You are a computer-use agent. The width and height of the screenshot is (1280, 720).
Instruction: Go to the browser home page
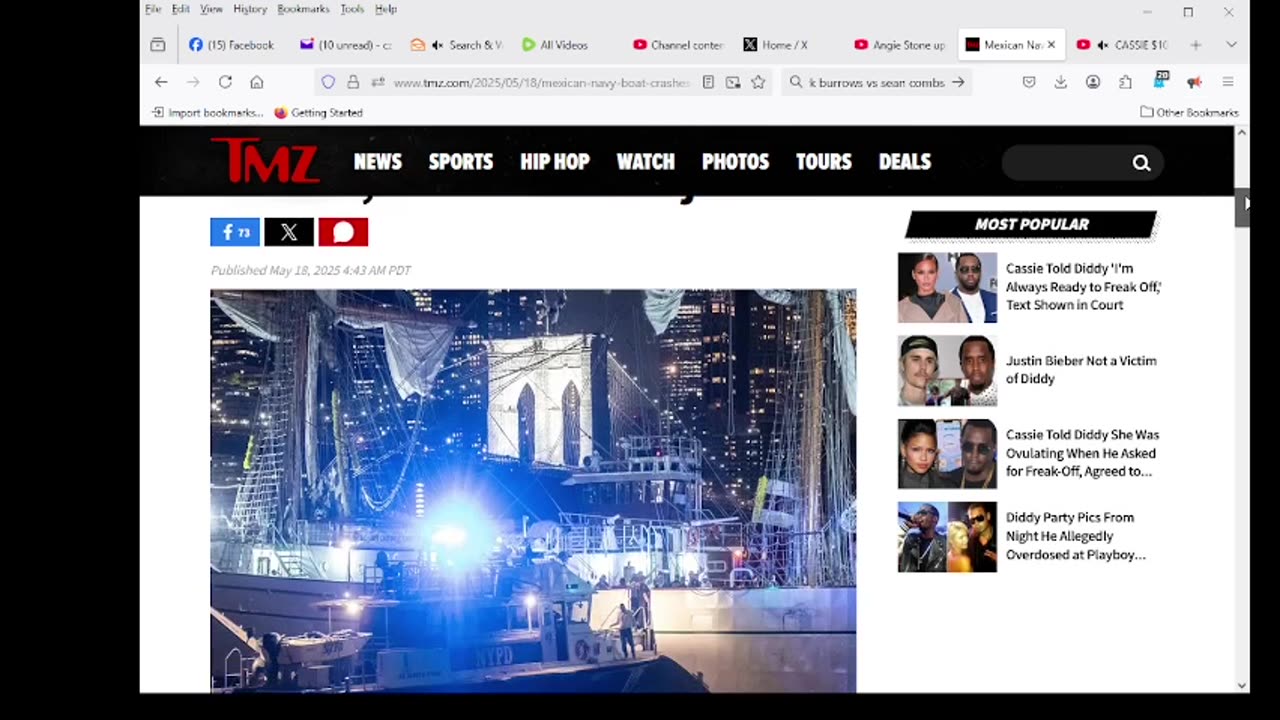coord(257,82)
